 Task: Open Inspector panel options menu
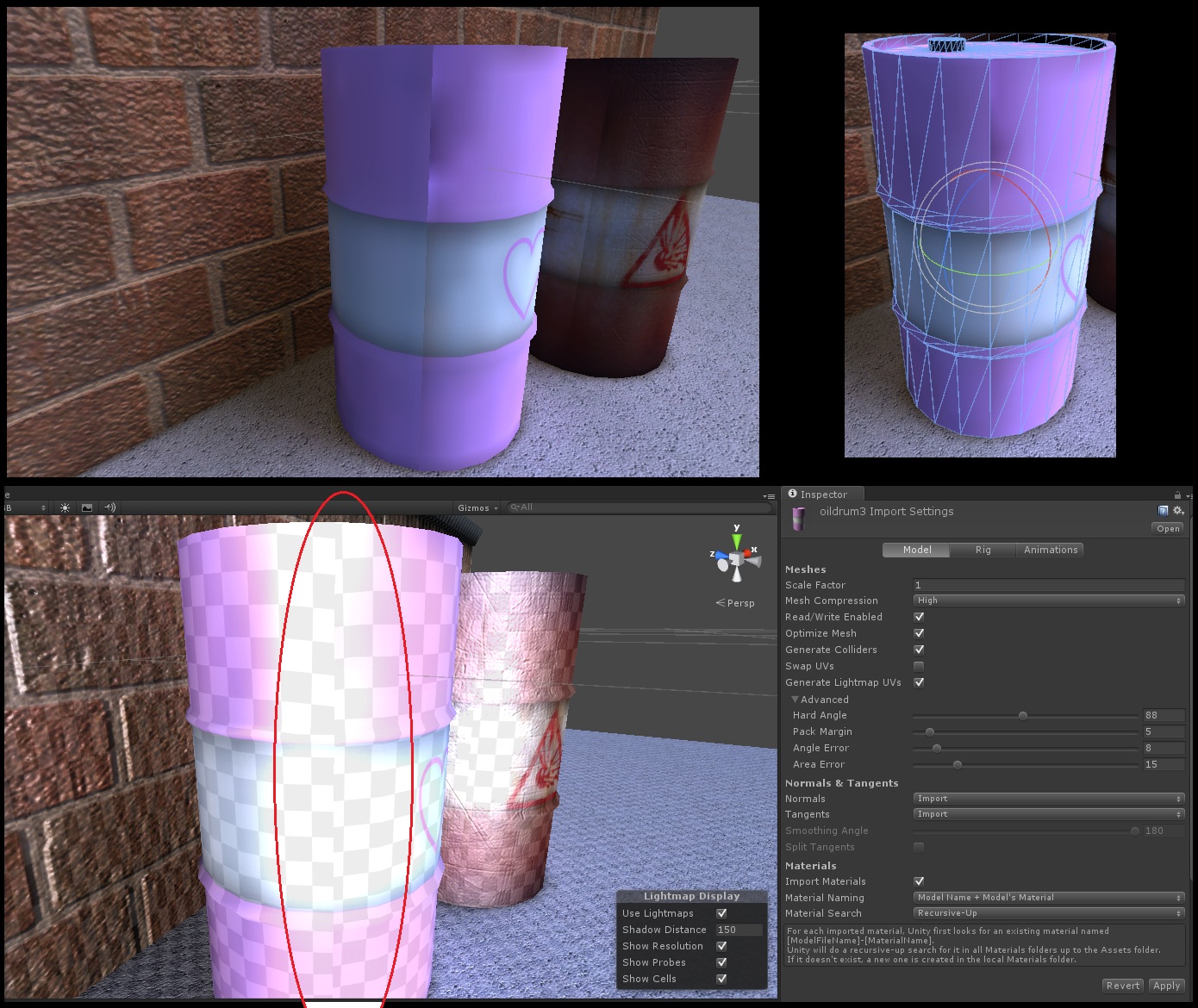pos(1189,496)
